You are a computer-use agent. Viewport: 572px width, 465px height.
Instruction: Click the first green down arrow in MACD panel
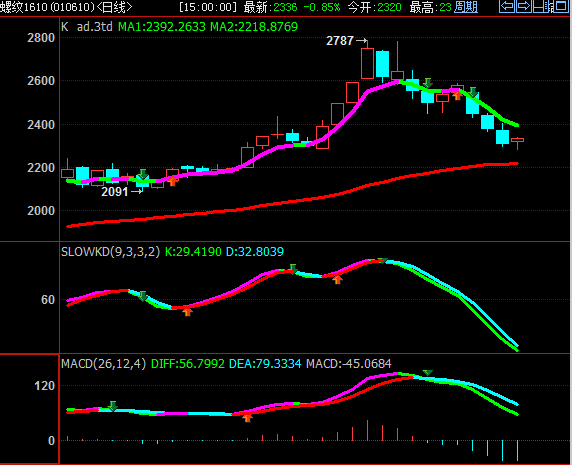tap(113, 406)
